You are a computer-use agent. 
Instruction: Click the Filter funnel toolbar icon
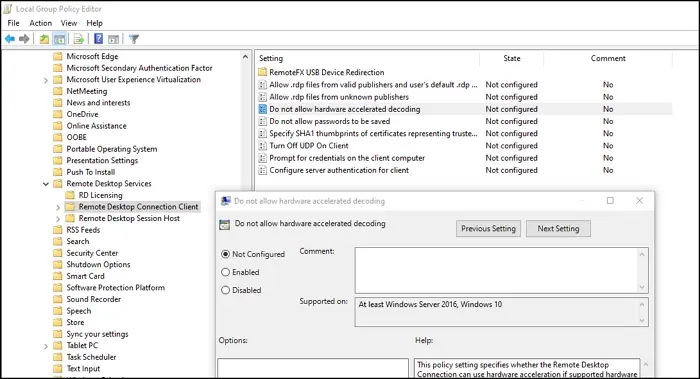point(133,39)
